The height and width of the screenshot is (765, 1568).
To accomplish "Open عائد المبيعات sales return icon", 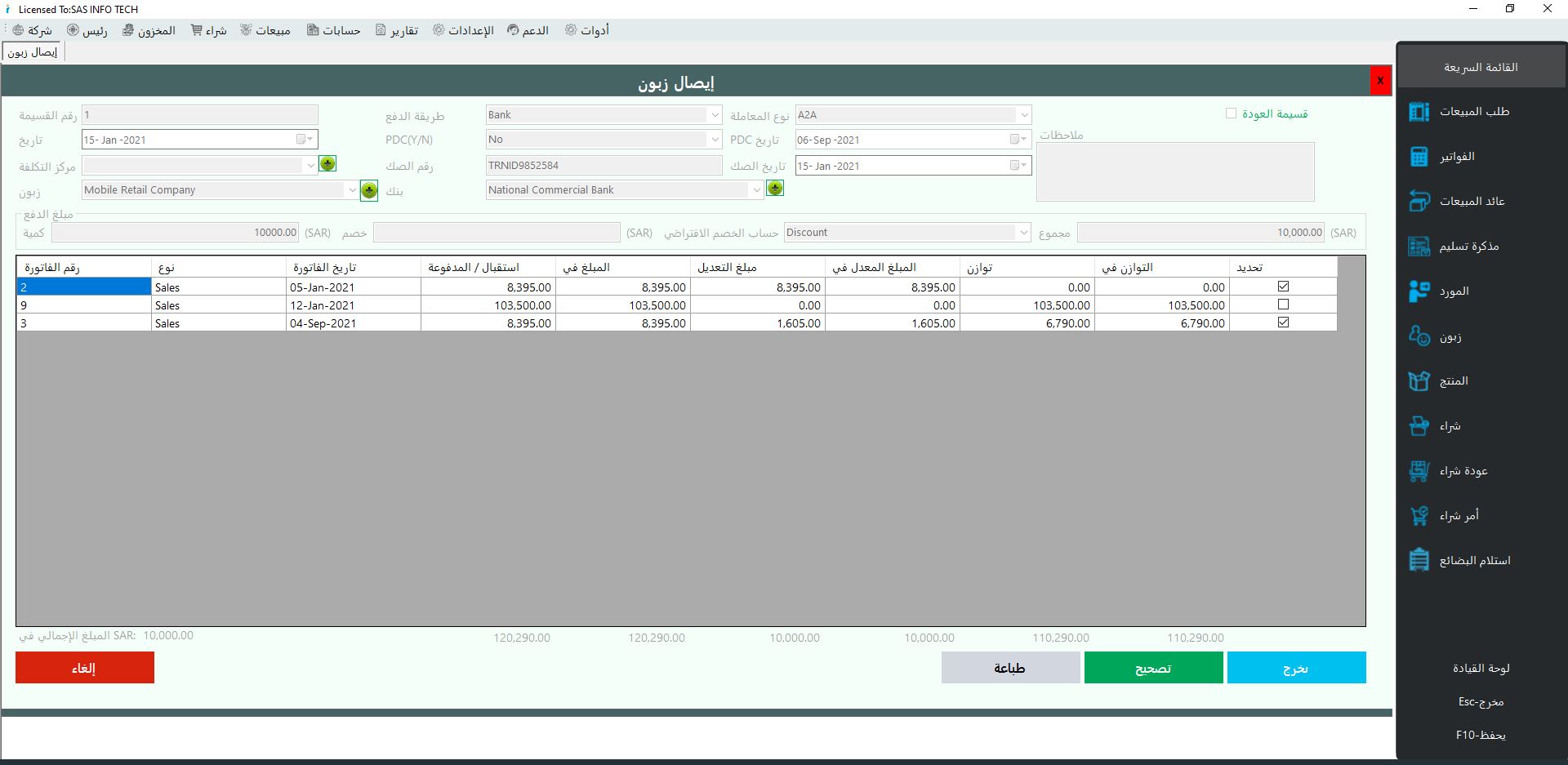I will point(1419,202).
